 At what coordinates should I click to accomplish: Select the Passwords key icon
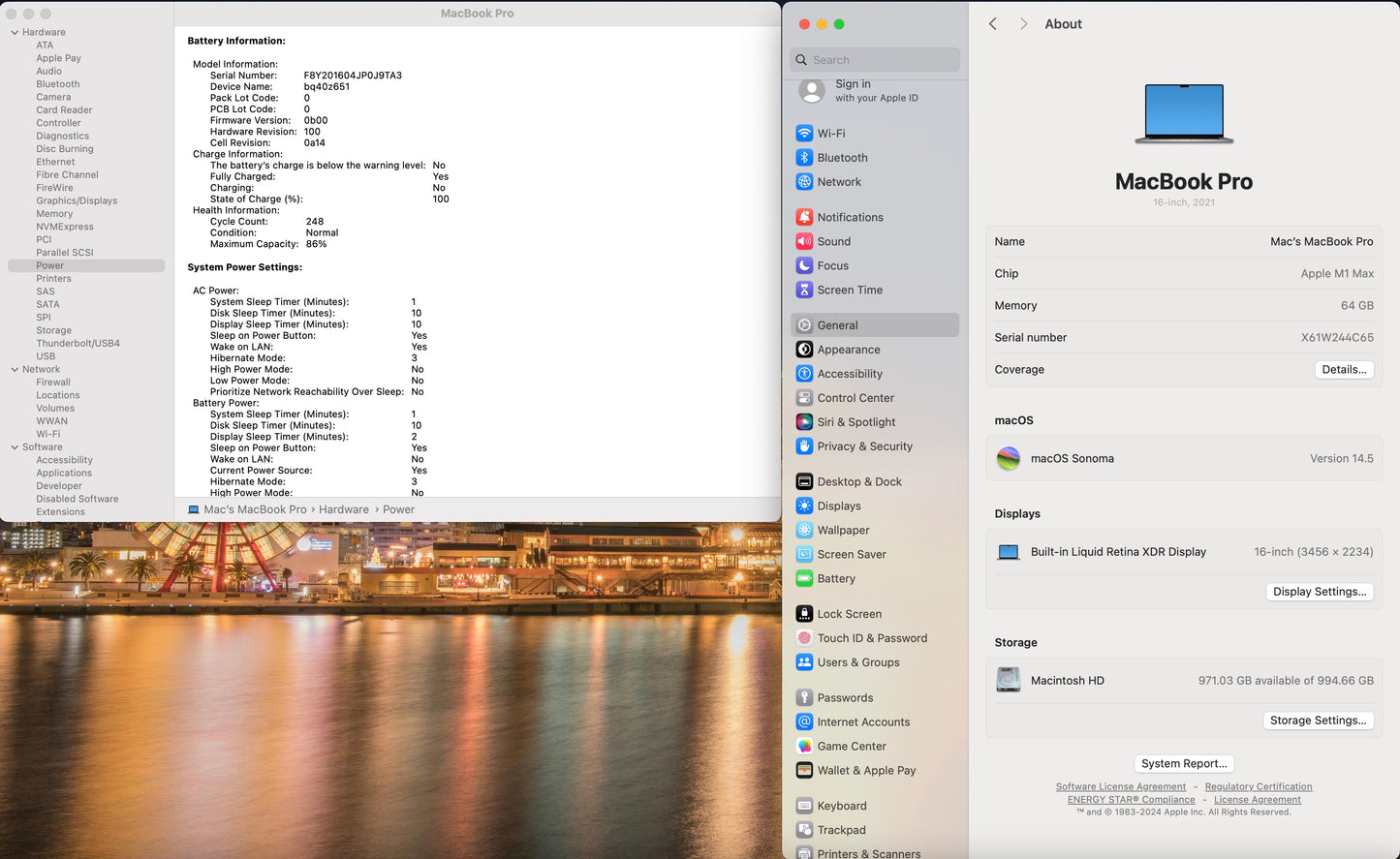click(x=804, y=697)
